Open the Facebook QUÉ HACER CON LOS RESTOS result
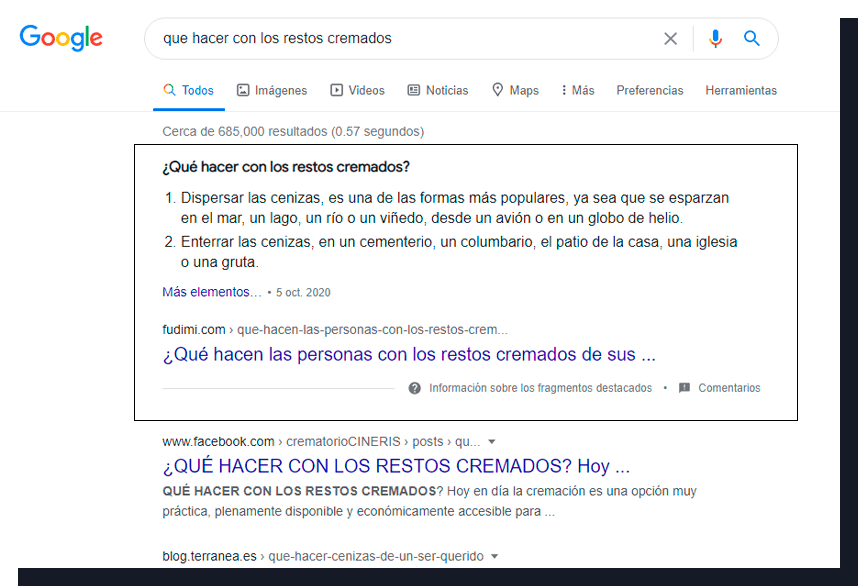This screenshot has width=858, height=586. tap(395, 466)
